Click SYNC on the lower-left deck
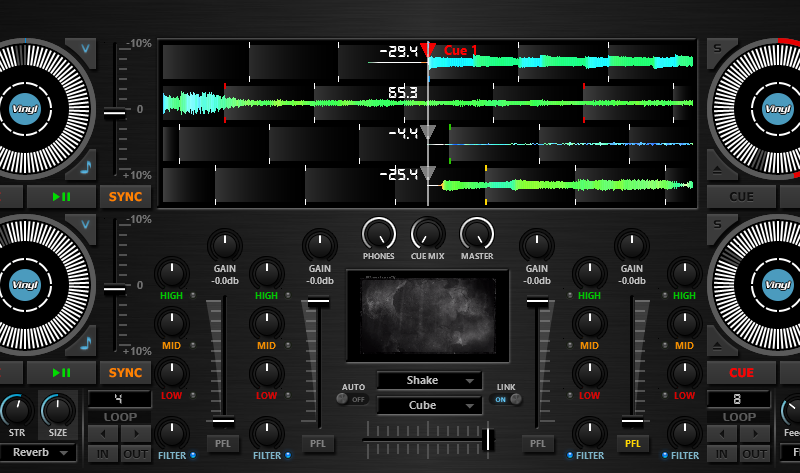Screen dimensions: 800x473 125,372
